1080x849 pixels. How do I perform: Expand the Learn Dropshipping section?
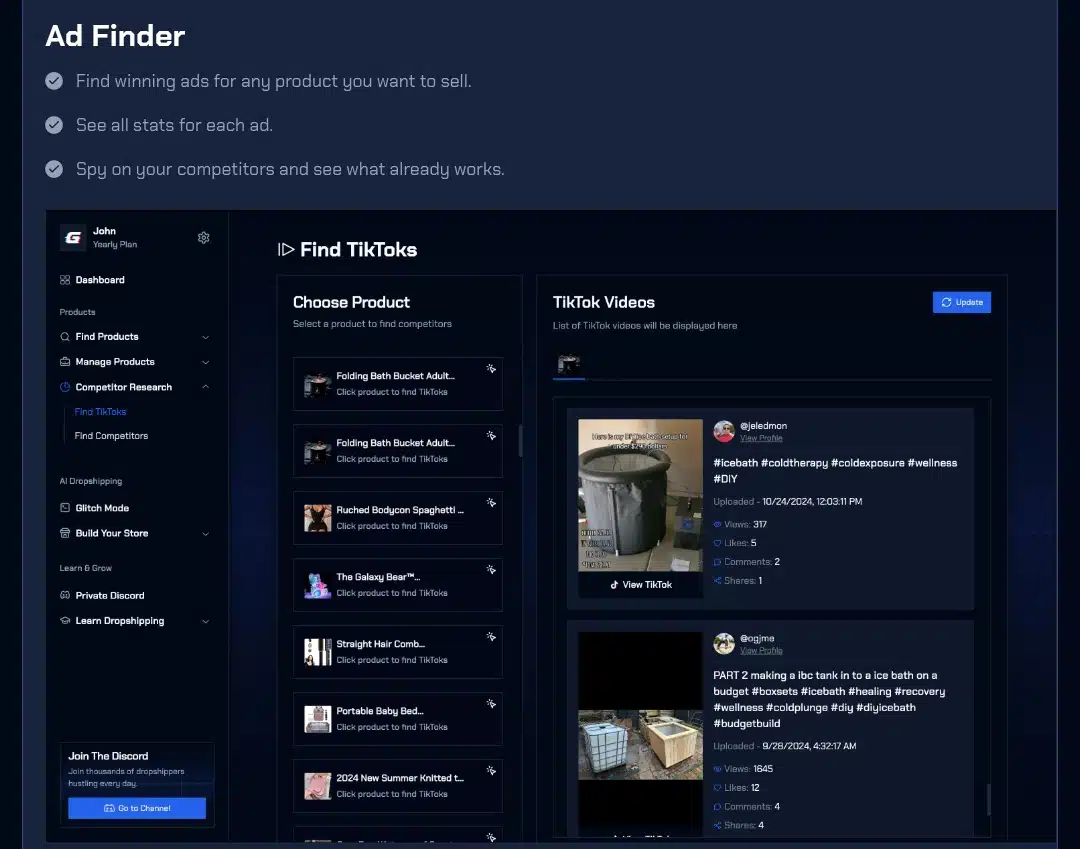206,621
